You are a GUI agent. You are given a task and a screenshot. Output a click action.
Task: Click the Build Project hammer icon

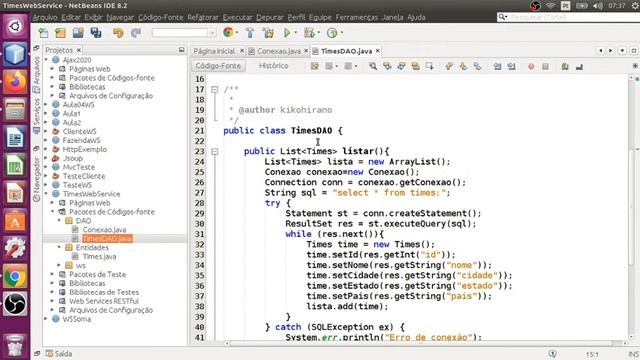point(250,33)
